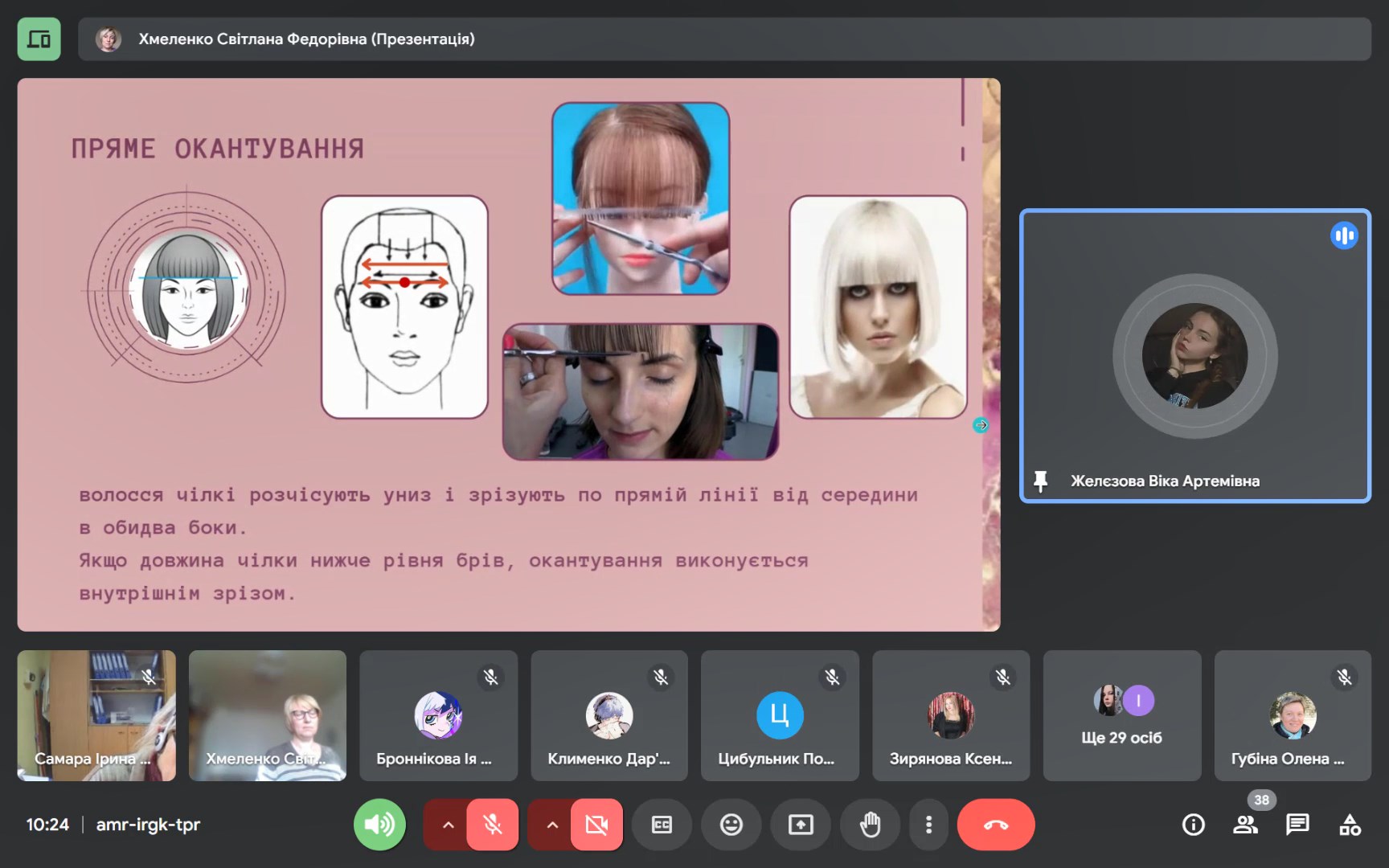
Task: Click photo of woman getting bangs trimmed
Action: click(641, 392)
